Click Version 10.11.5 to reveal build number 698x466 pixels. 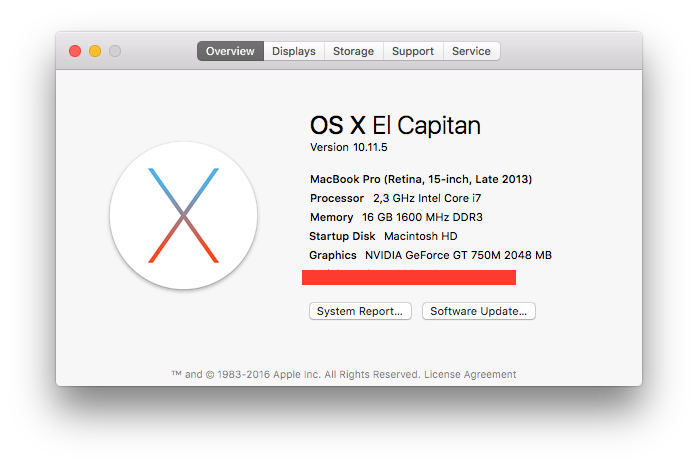click(348, 148)
